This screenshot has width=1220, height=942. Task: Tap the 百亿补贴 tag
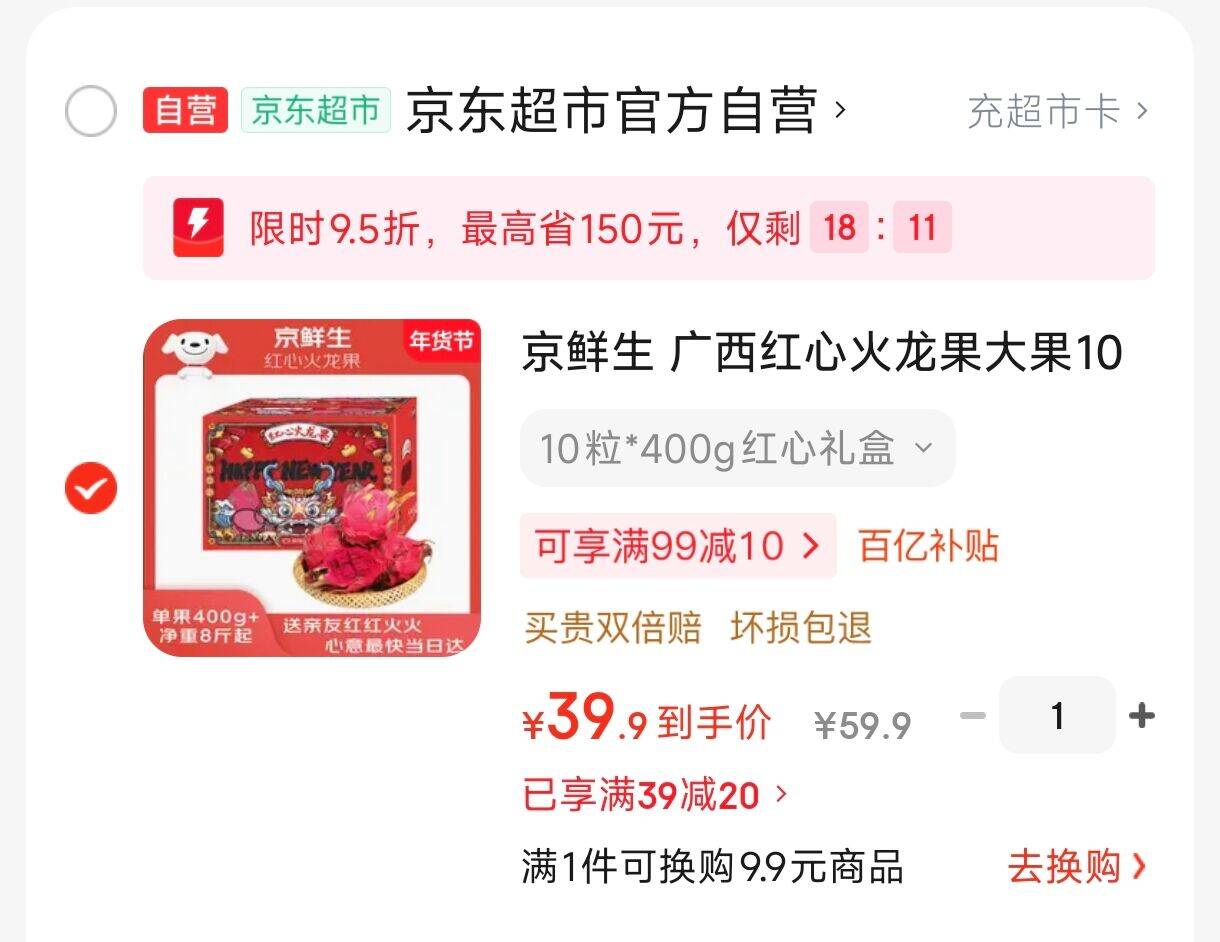tap(929, 546)
